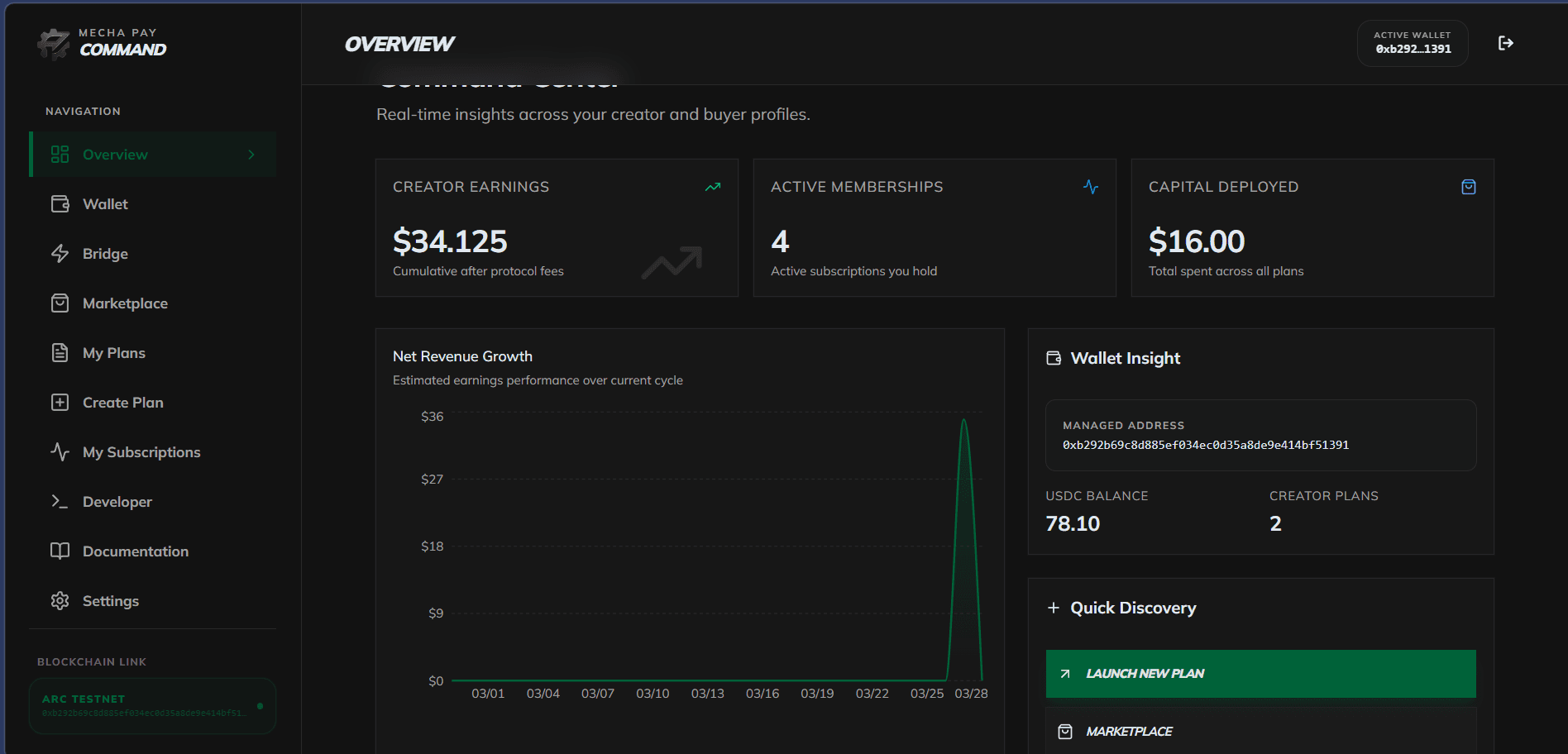Click the Quick Discovery heading
Viewport: 1568px width, 754px height.
click(x=1133, y=608)
